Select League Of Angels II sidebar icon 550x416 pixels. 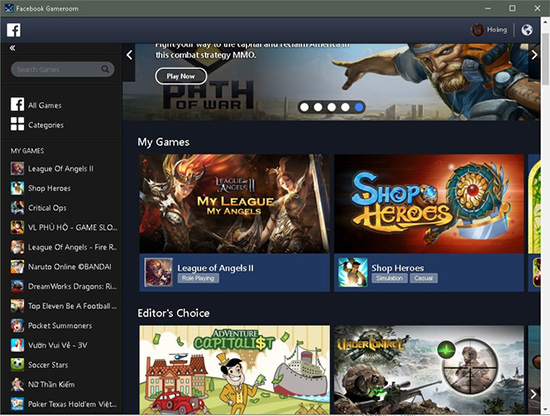pos(17,168)
